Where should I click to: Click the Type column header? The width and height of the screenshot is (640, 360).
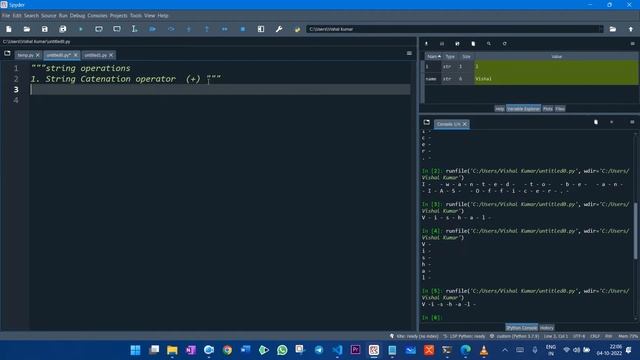(450, 57)
